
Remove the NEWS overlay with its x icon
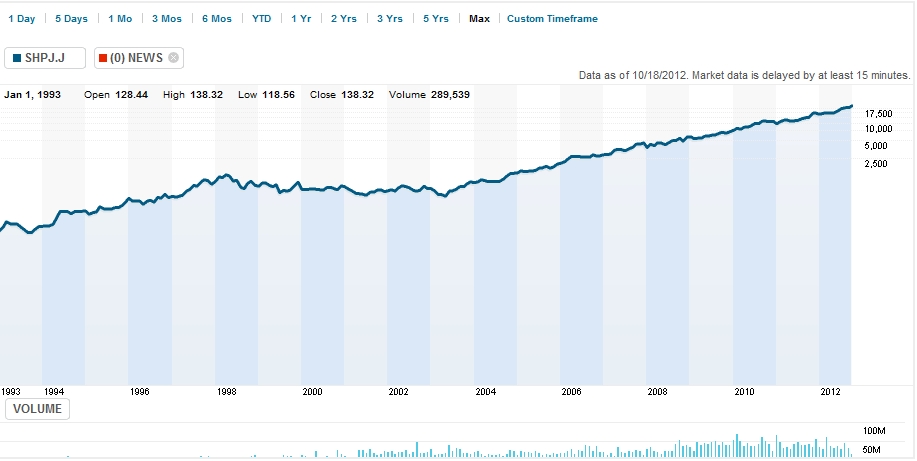click(x=174, y=58)
